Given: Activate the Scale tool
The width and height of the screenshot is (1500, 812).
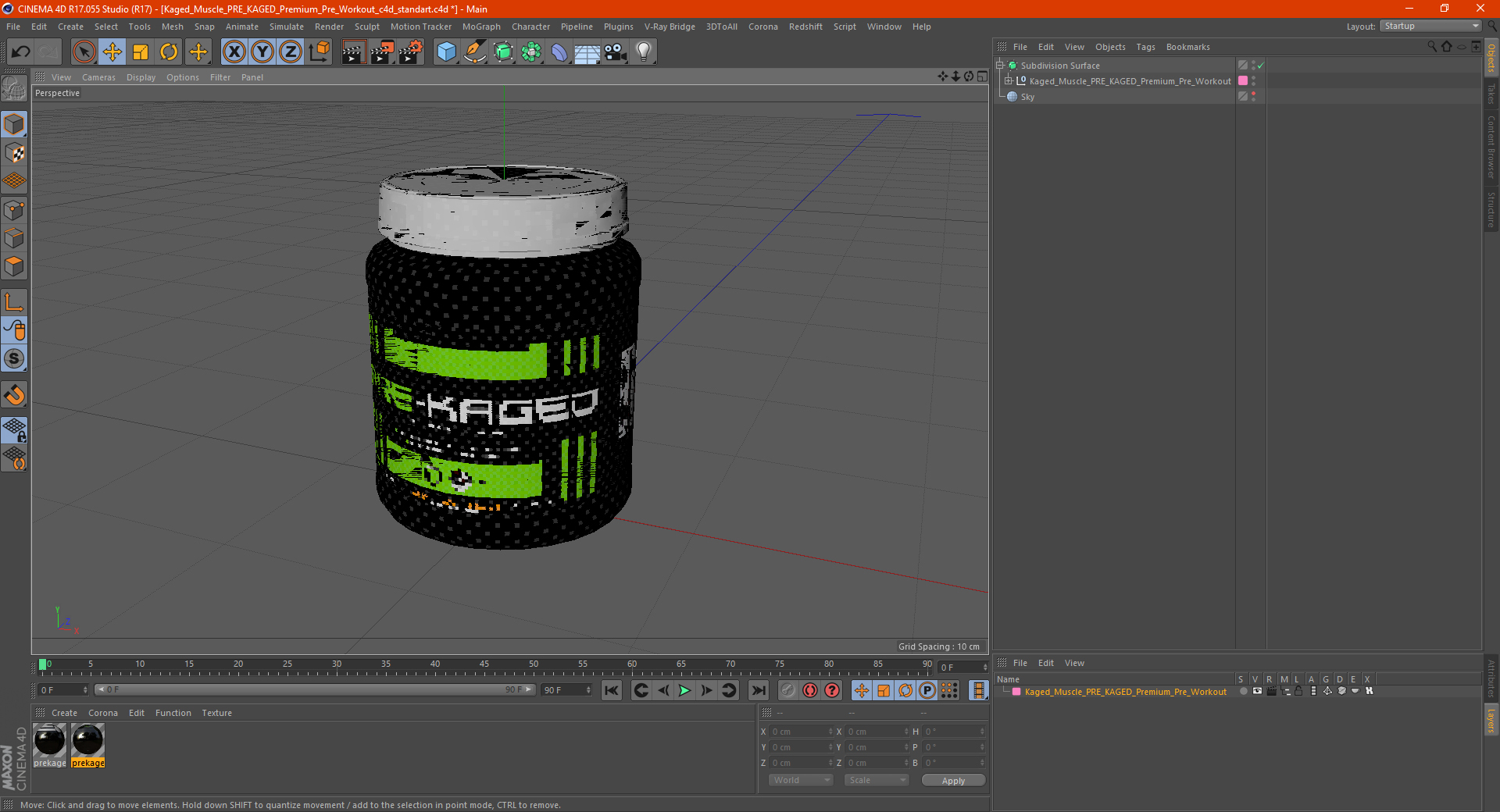Looking at the screenshot, I should pos(141,52).
